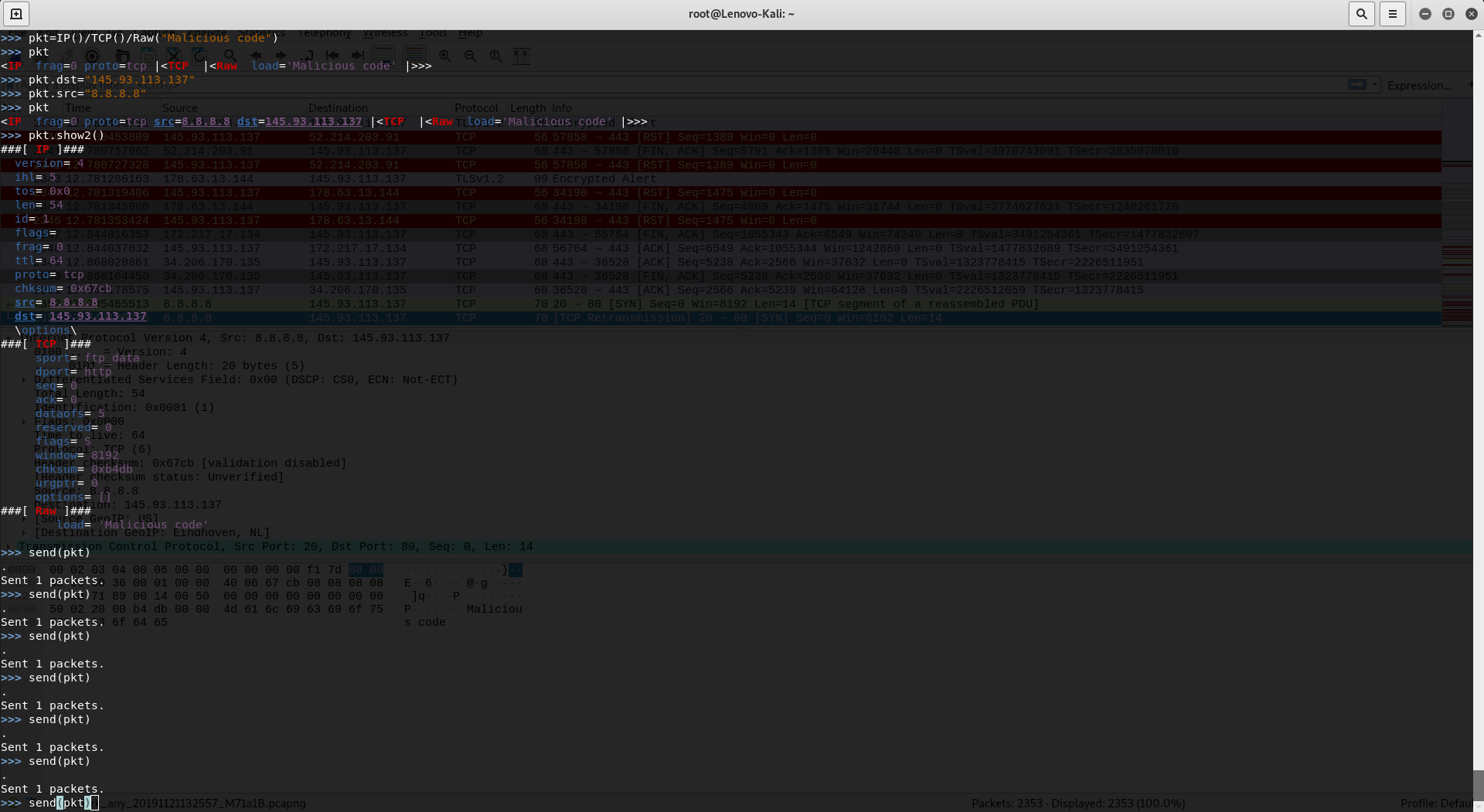This screenshot has width=1484, height=812.
Task: Expand Transmission Control Protocol details
Action: tap(9, 547)
